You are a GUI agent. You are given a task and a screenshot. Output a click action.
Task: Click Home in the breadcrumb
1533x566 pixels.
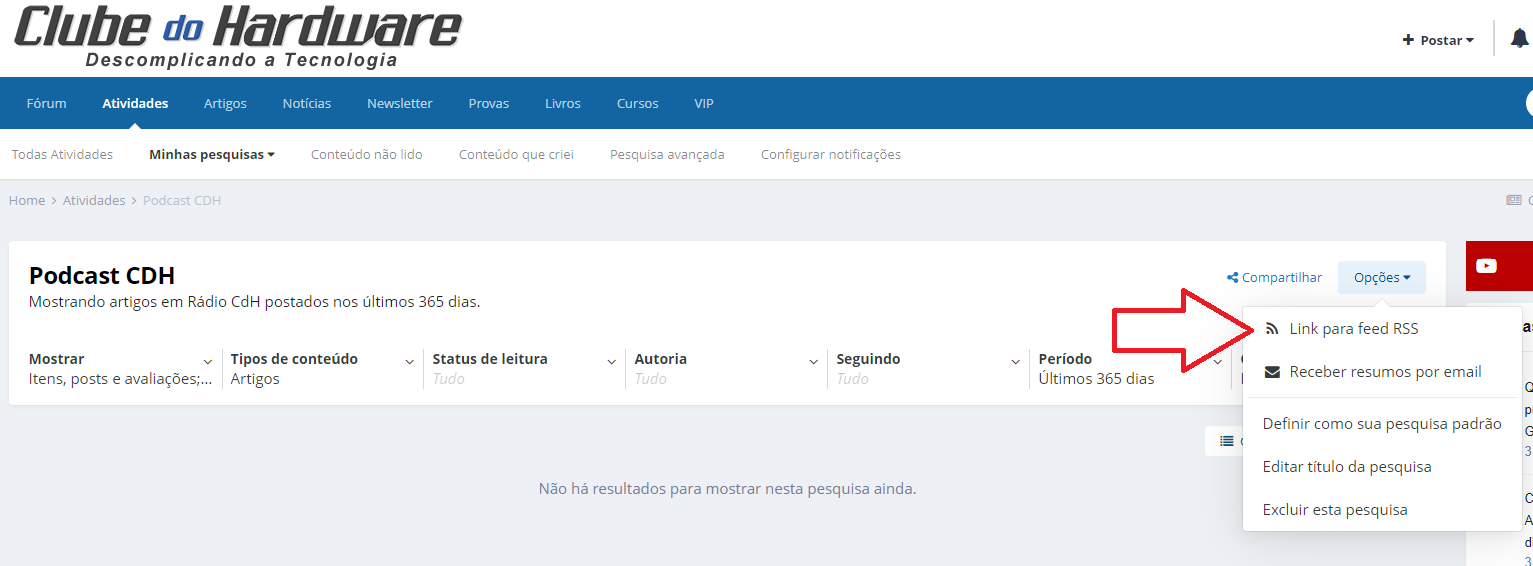27,201
